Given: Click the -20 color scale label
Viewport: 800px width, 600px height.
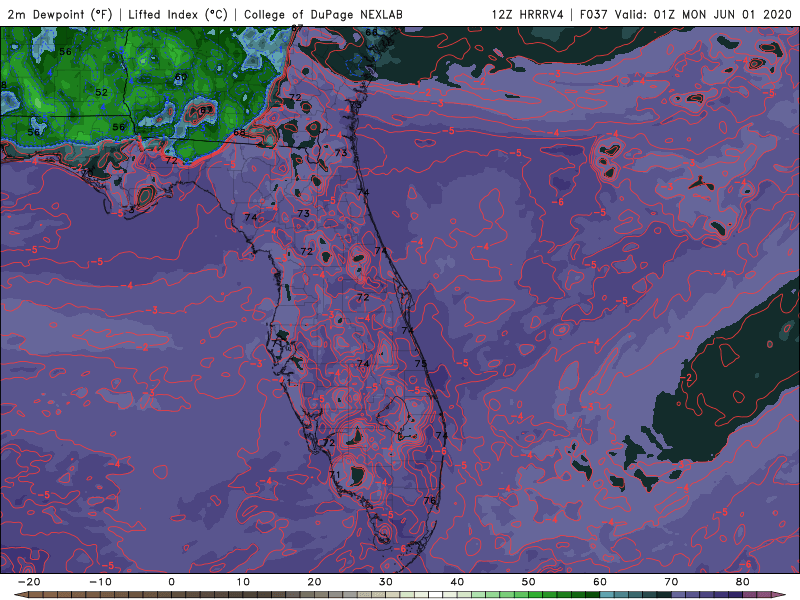Looking at the screenshot, I should (29, 582).
